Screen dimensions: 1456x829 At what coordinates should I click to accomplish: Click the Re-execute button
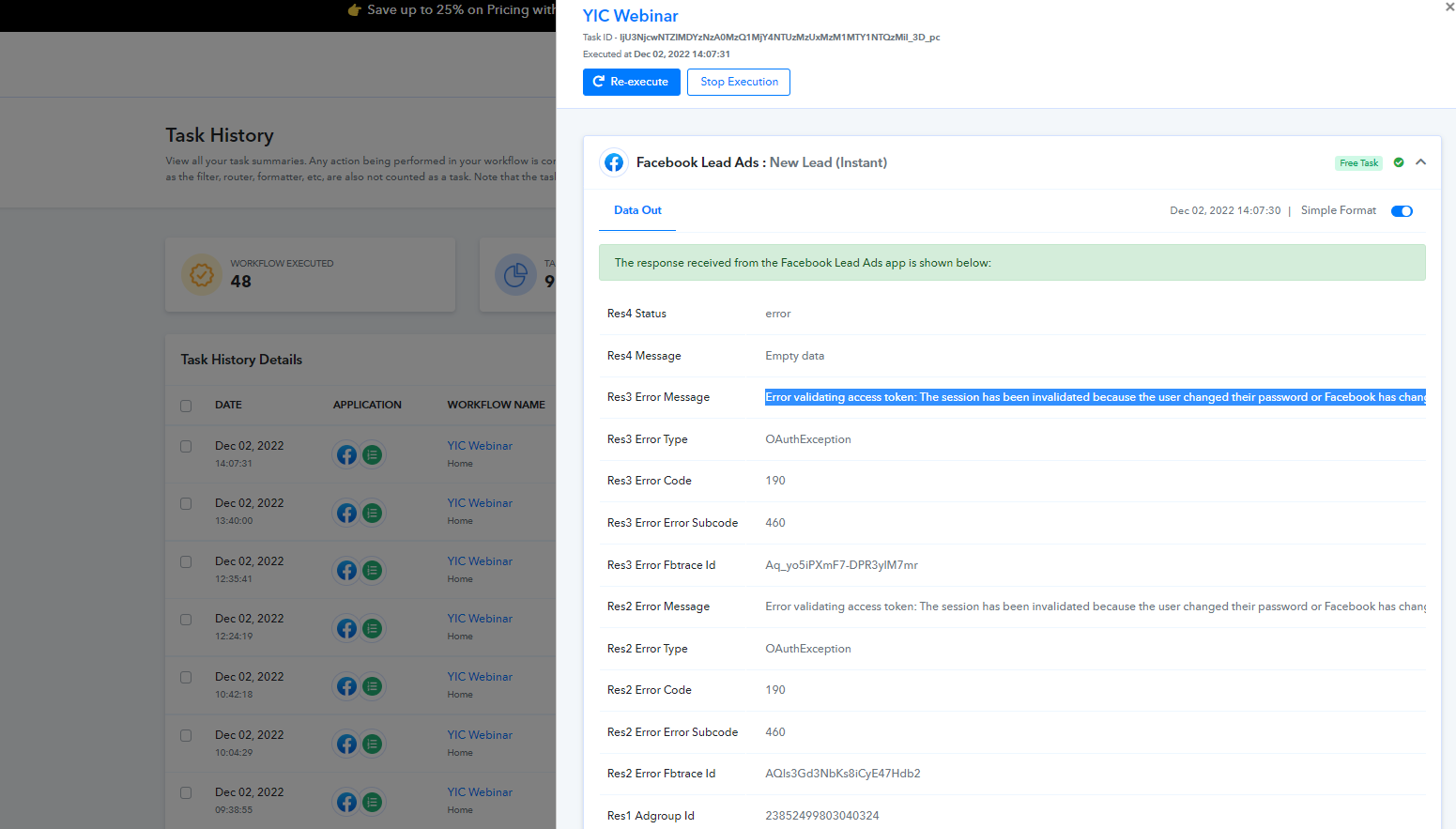coord(632,82)
